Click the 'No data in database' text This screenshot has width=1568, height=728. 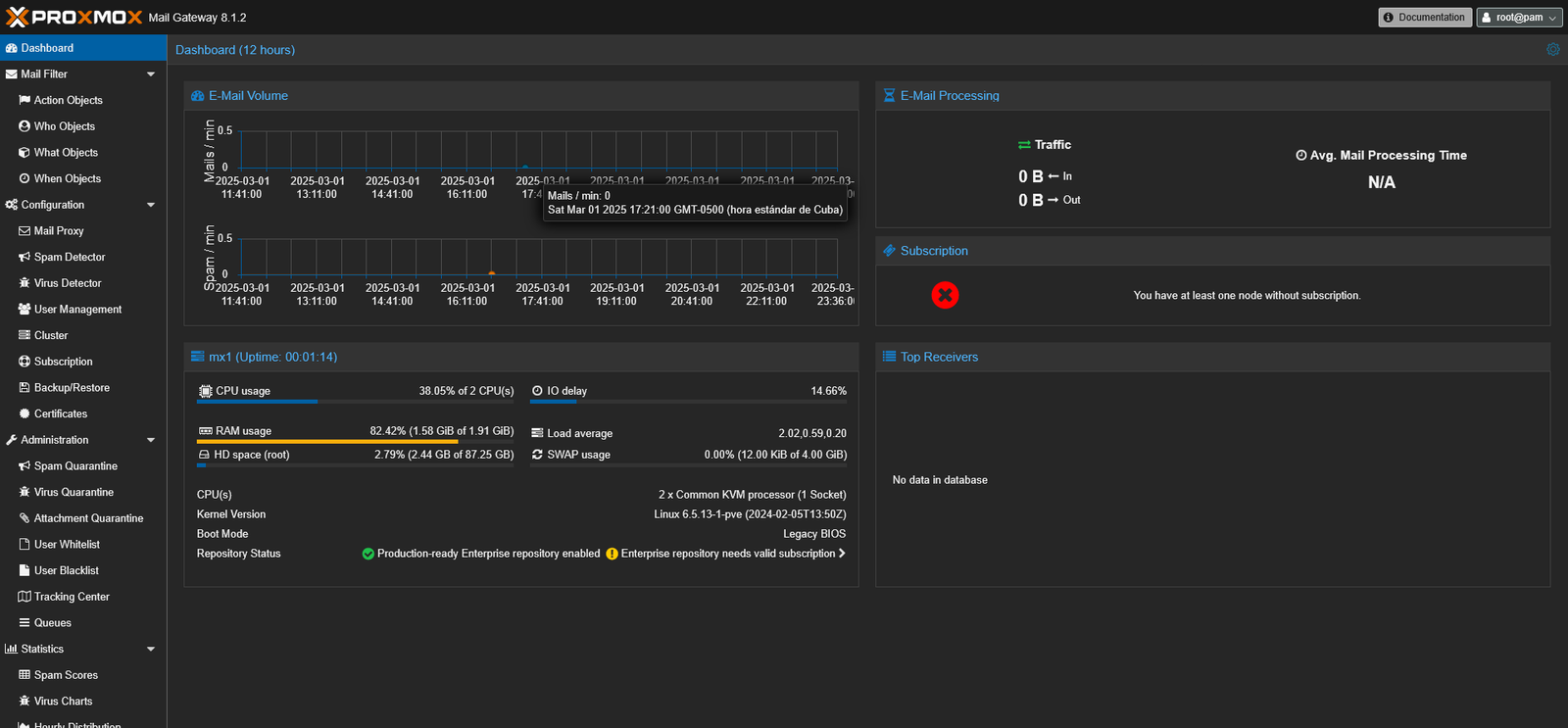pos(940,480)
